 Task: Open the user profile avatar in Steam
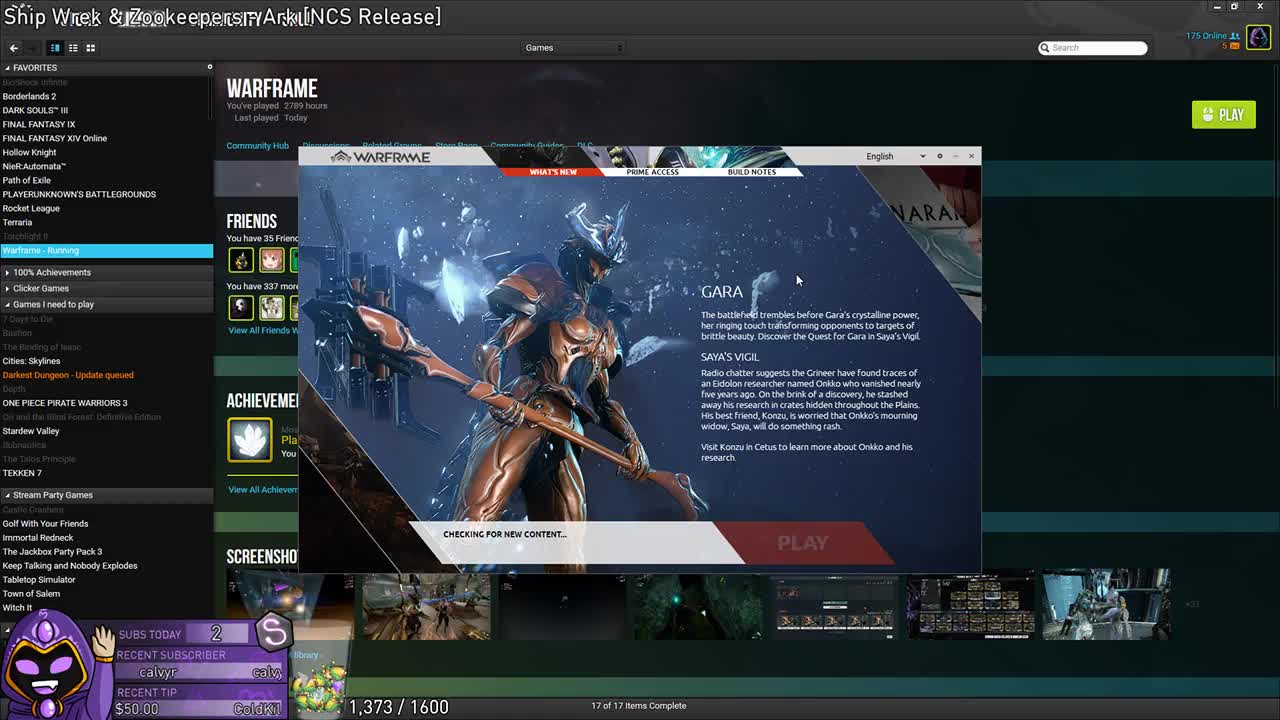pos(1258,39)
